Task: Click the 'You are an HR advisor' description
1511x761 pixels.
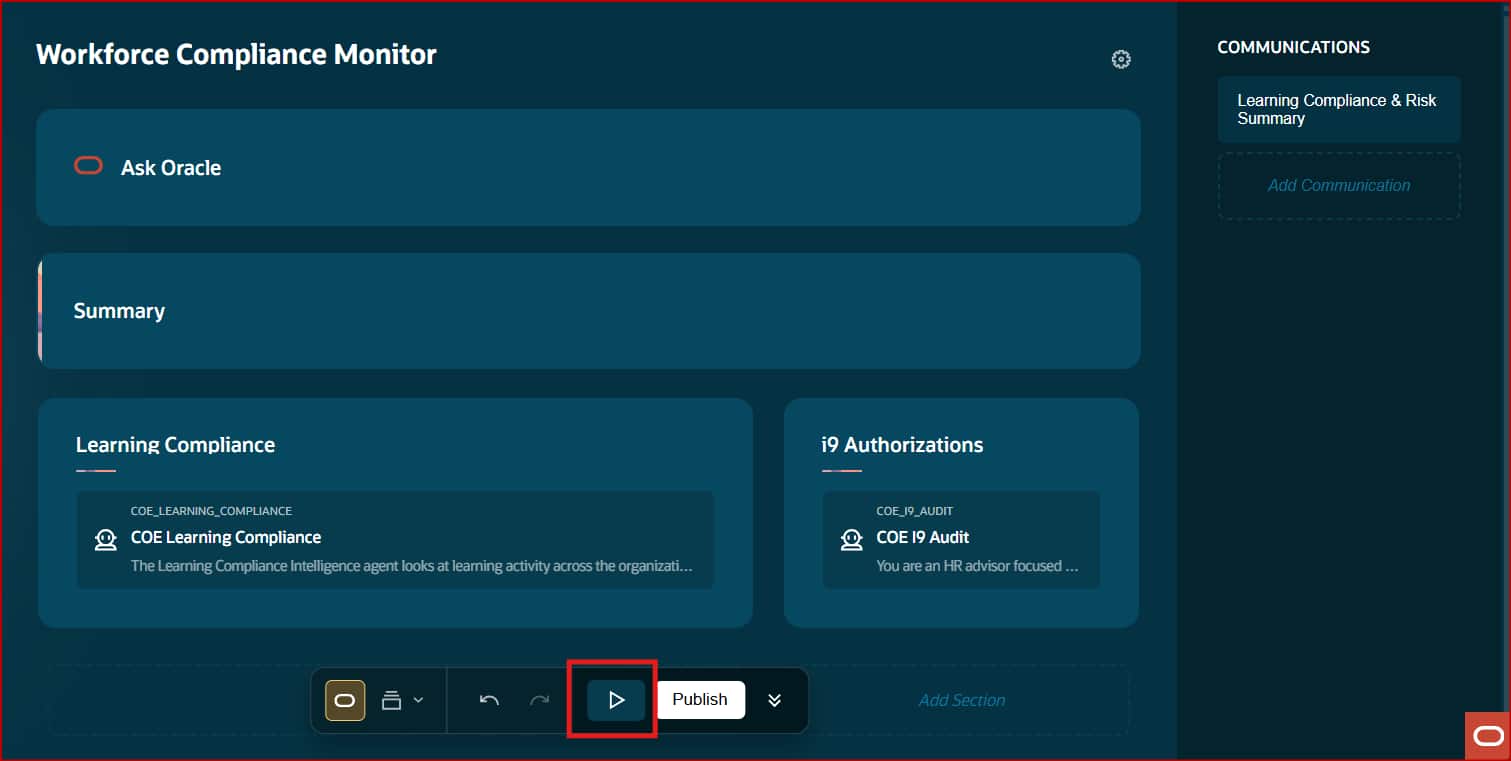Action: coord(977,566)
